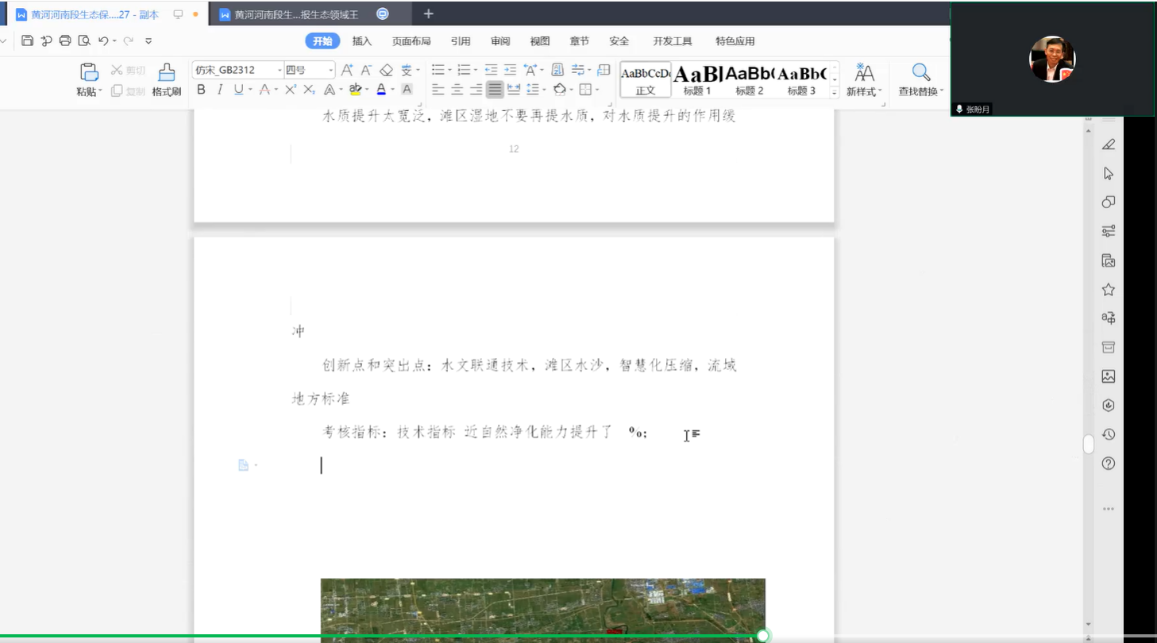Click the help question mark sidebar icon
1157x643 pixels.
[x=1108, y=464]
